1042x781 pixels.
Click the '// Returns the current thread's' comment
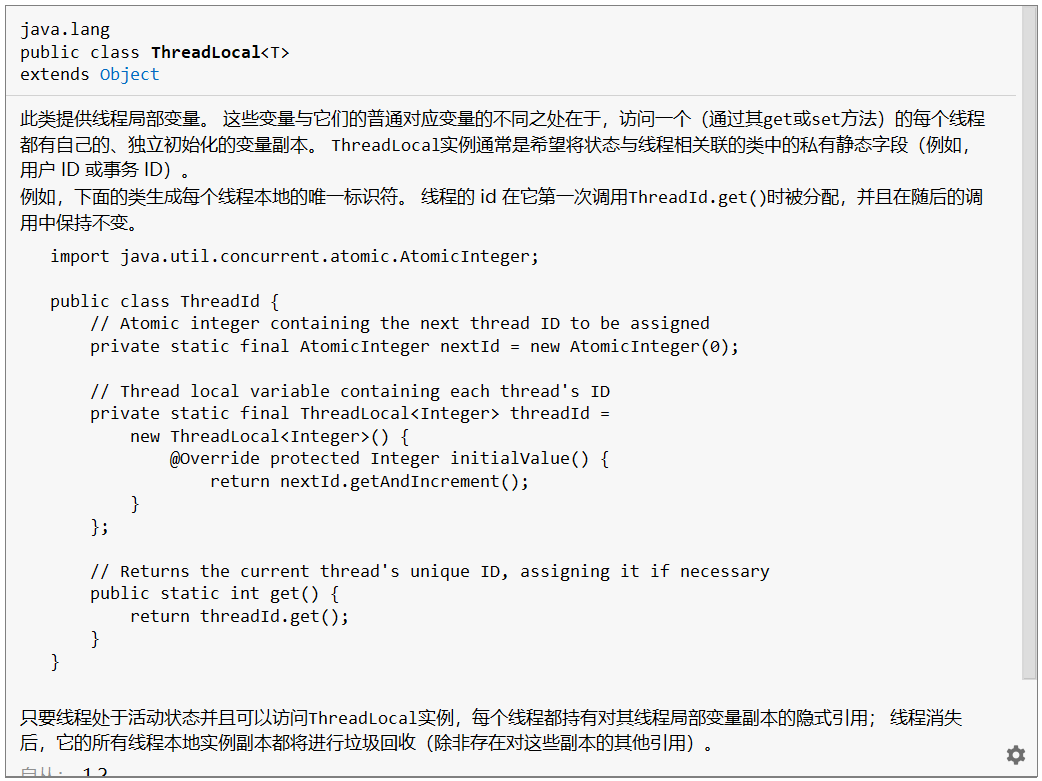(429, 572)
